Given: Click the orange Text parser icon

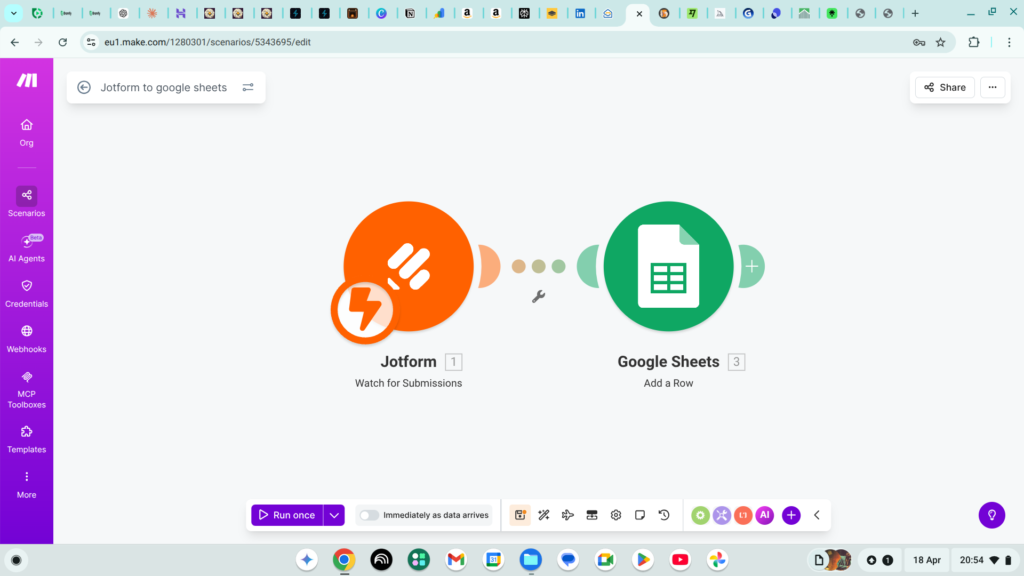Looking at the screenshot, I should (x=743, y=515).
